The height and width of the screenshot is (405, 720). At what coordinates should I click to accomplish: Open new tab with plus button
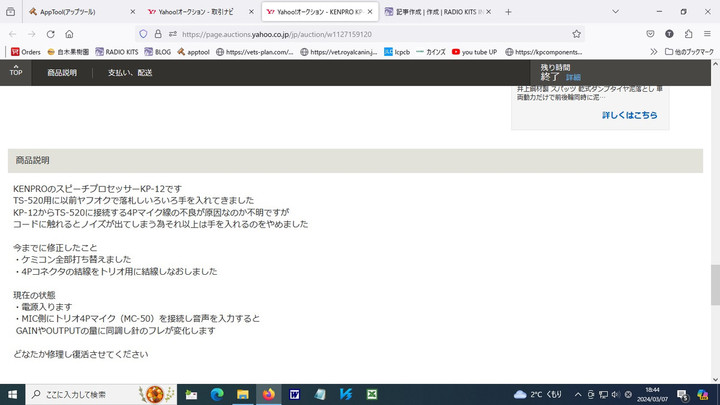click(x=508, y=11)
